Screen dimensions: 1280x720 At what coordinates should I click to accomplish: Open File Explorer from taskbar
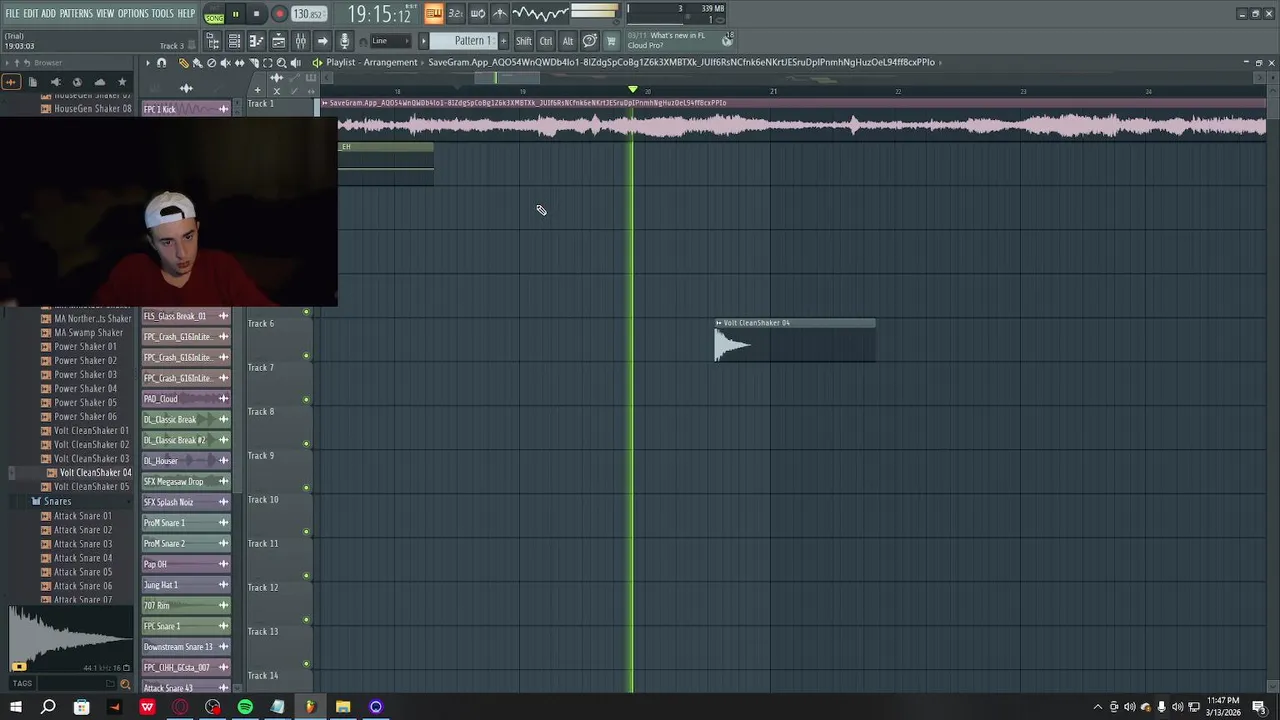point(343,707)
